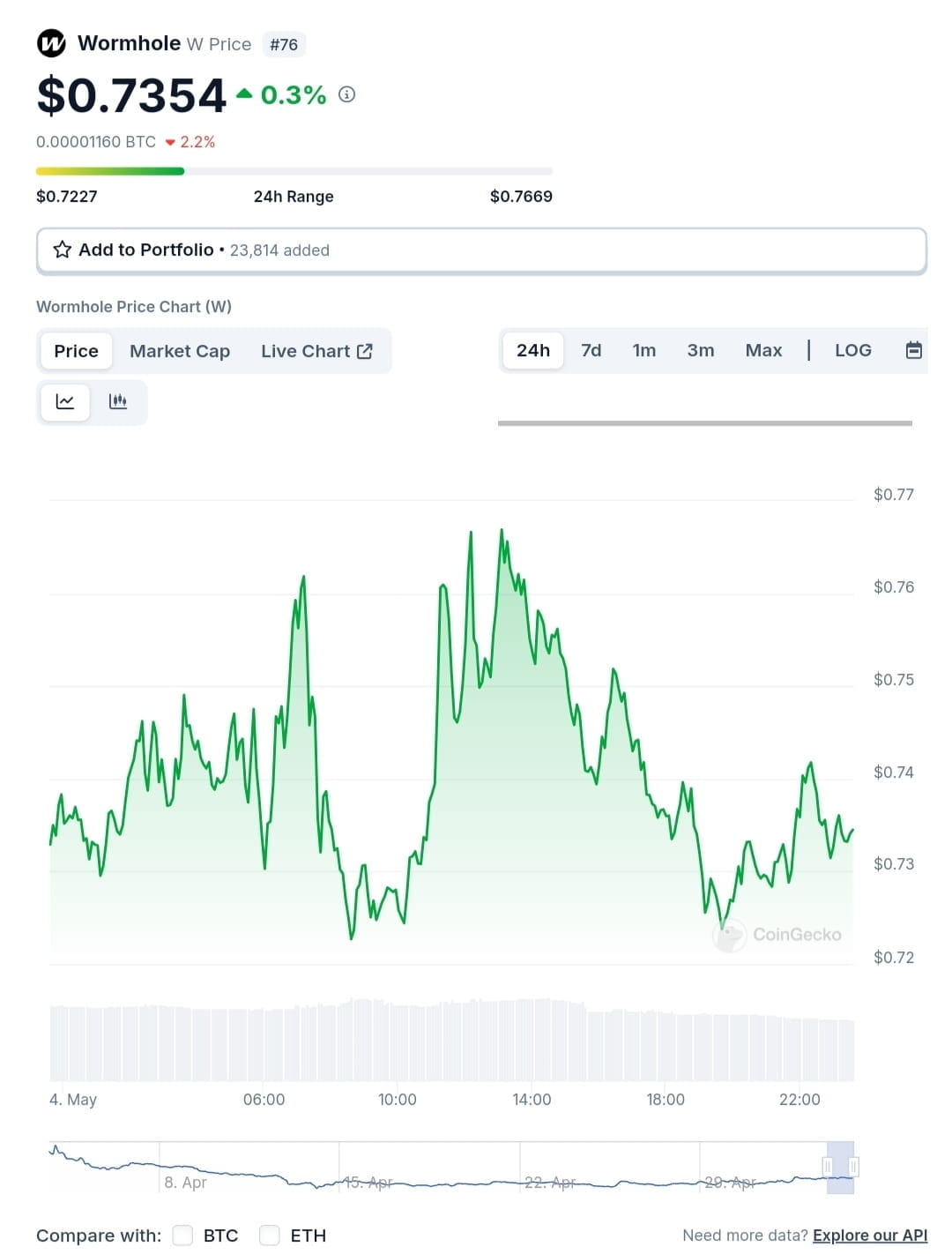The height and width of the screenshot is (1254, 952).
Task: Select the 7d timeframe
Action: click(591, 350)
